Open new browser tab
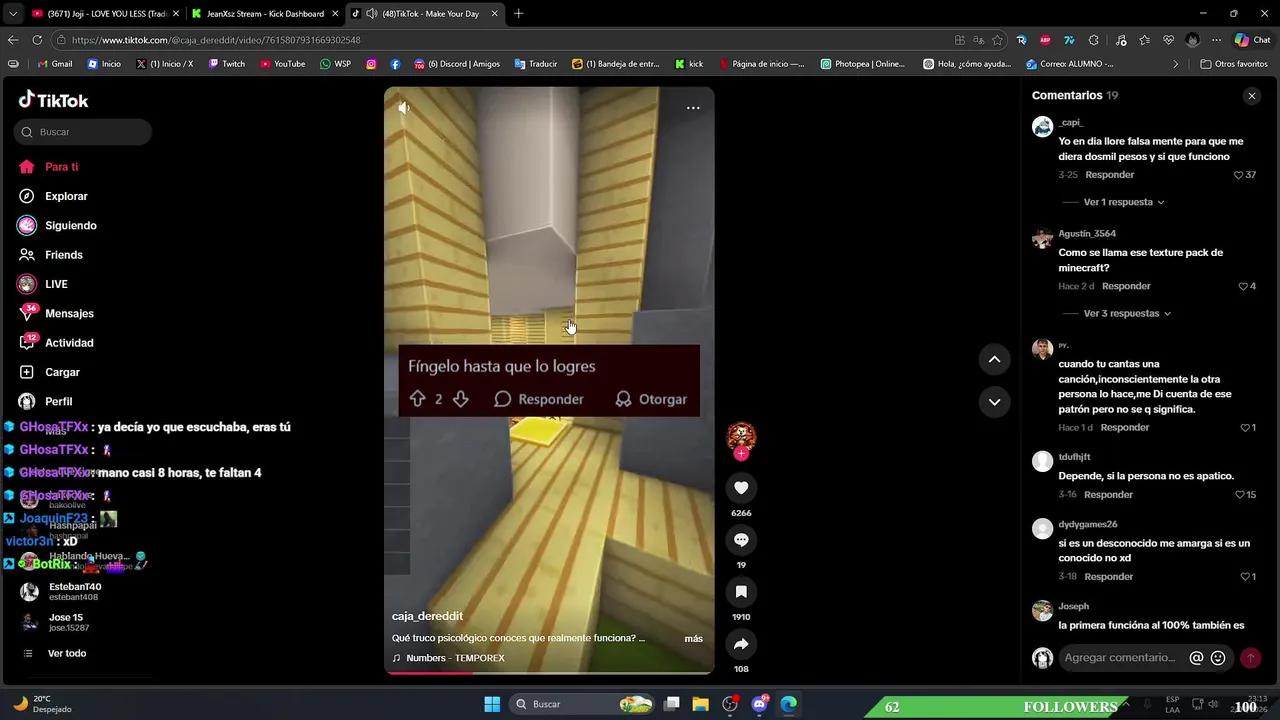The height and width of the screenshot is (720, 1280). tap(518, 14)
